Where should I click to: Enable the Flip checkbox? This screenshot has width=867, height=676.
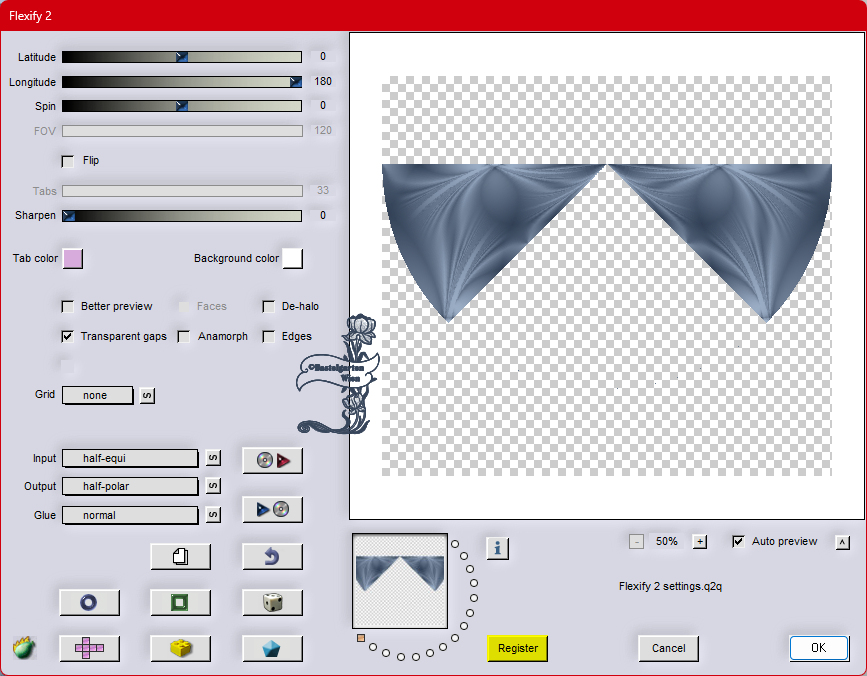point(68,161)
